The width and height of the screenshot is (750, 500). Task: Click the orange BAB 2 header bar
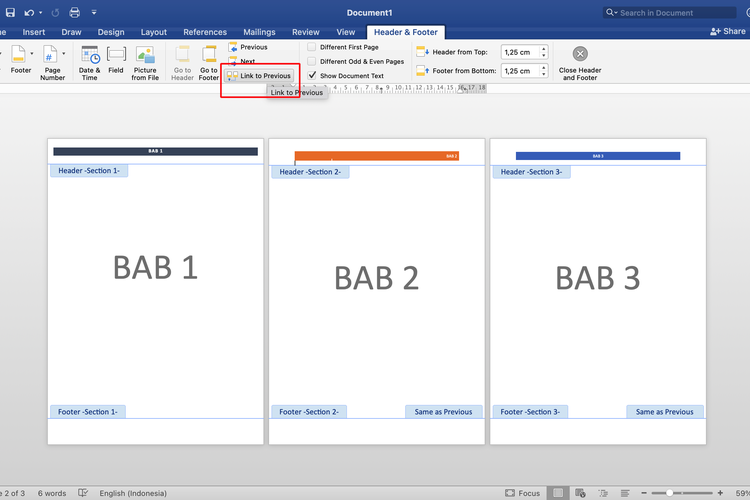point(377,156)
